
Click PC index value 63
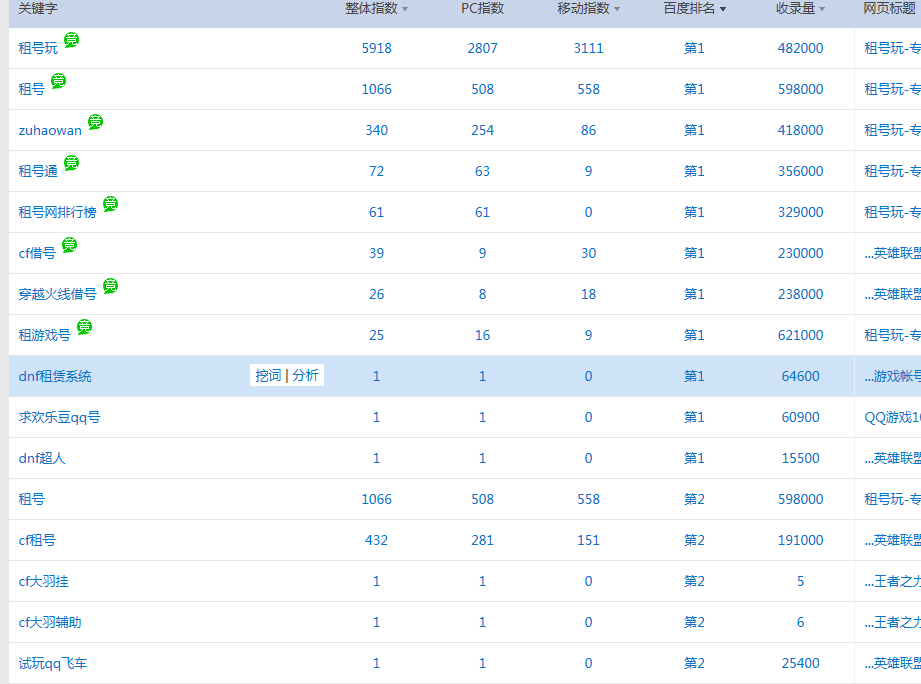pos(482,171)
